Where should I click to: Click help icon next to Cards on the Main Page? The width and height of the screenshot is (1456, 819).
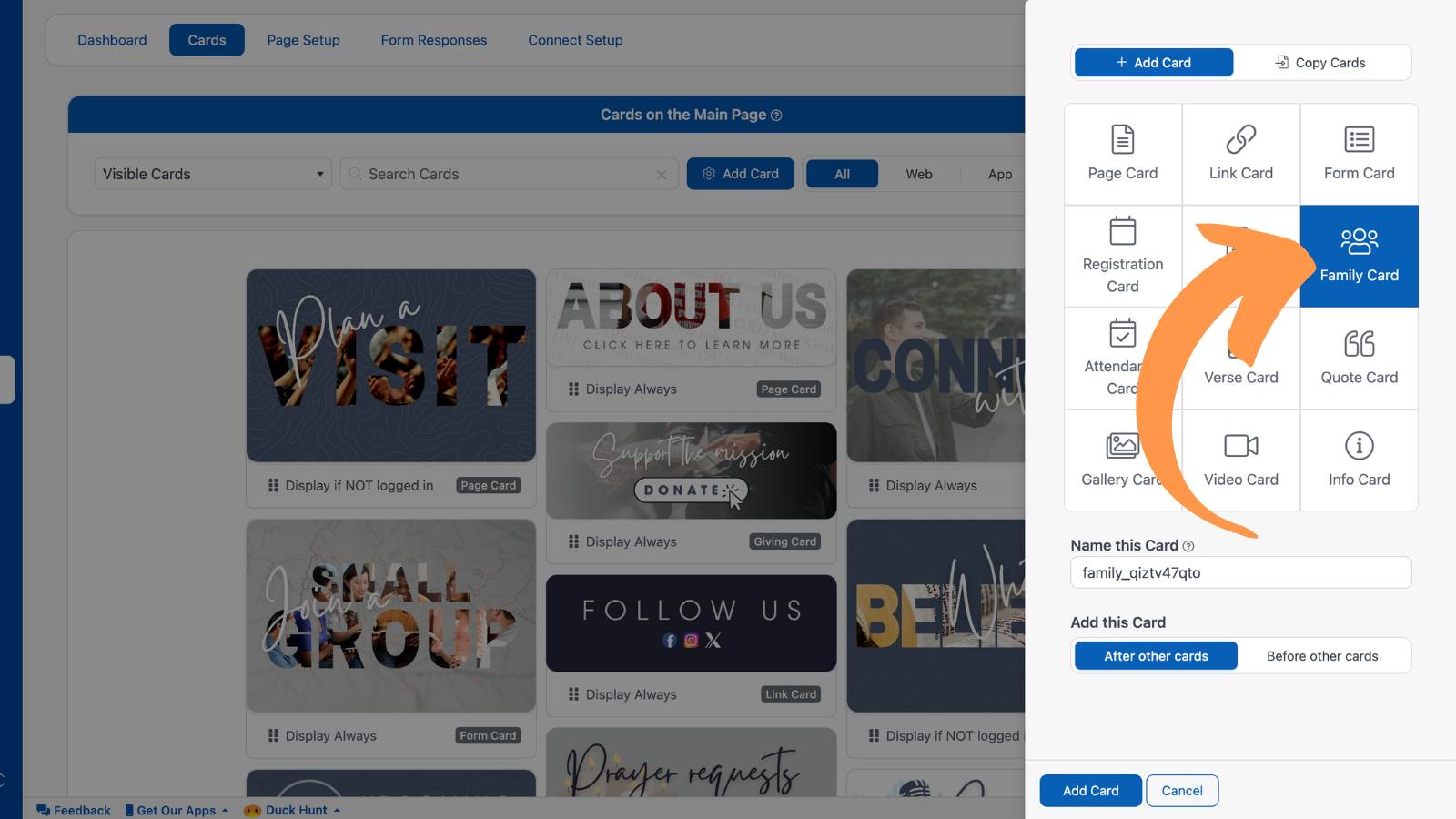coord(776,116)
